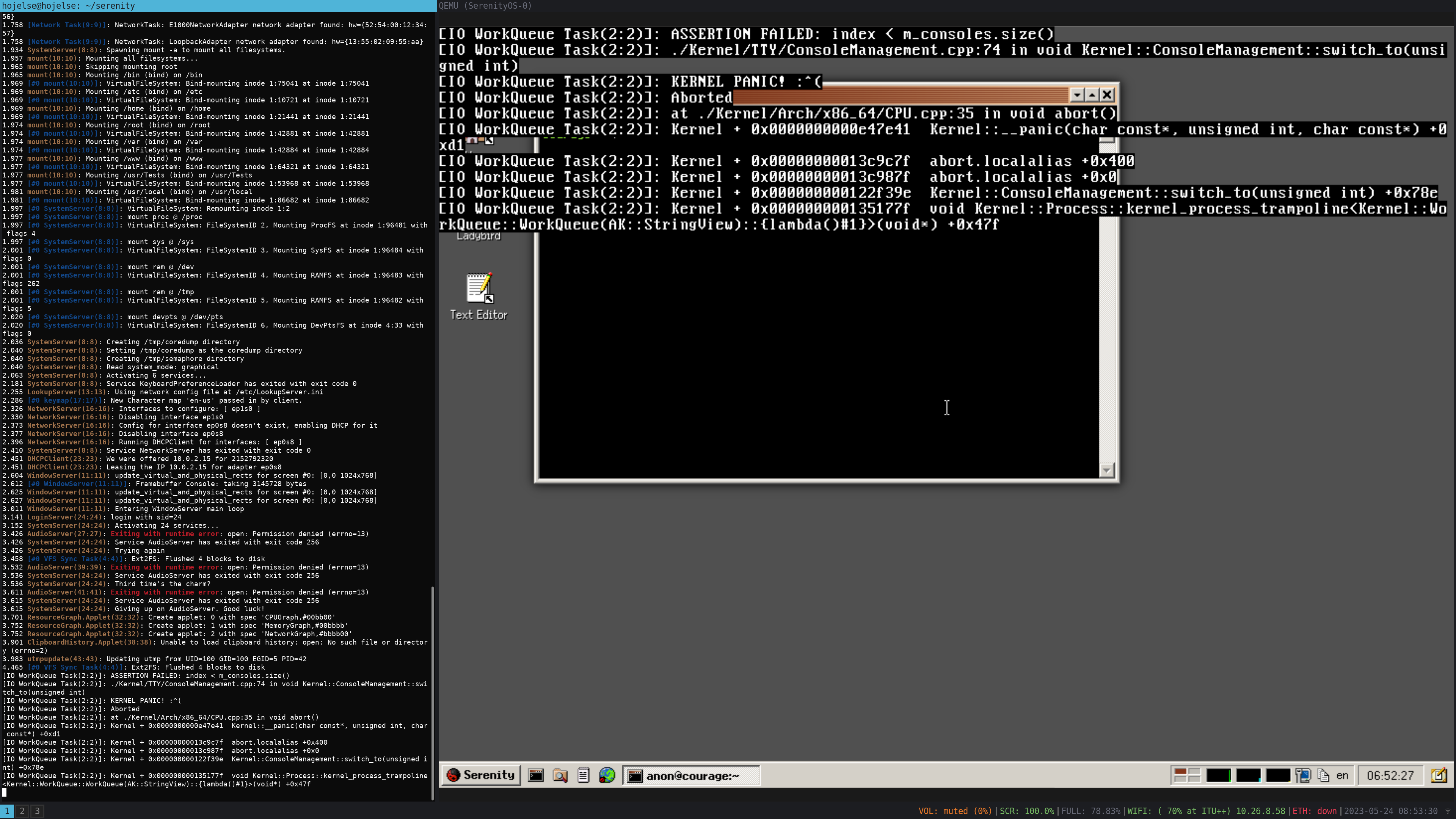
Task: Launch Text Editor from the taskbar quick launch
Action: tap(583, 775)
